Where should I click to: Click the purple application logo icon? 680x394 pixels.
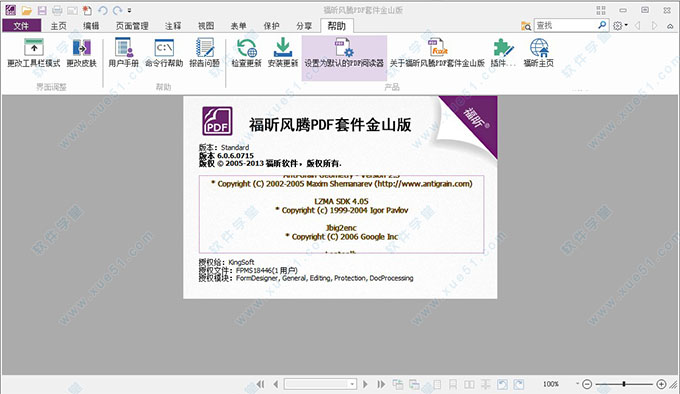pyautogui.click(x=10, y=10)
